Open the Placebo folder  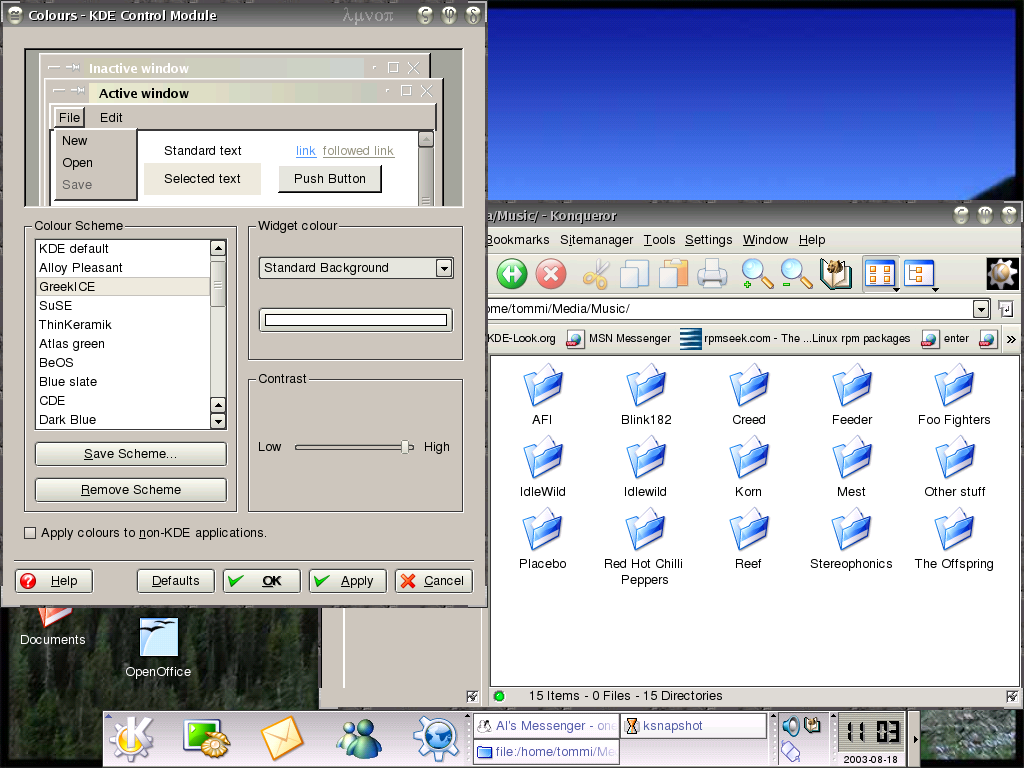(x=543, y=539)
